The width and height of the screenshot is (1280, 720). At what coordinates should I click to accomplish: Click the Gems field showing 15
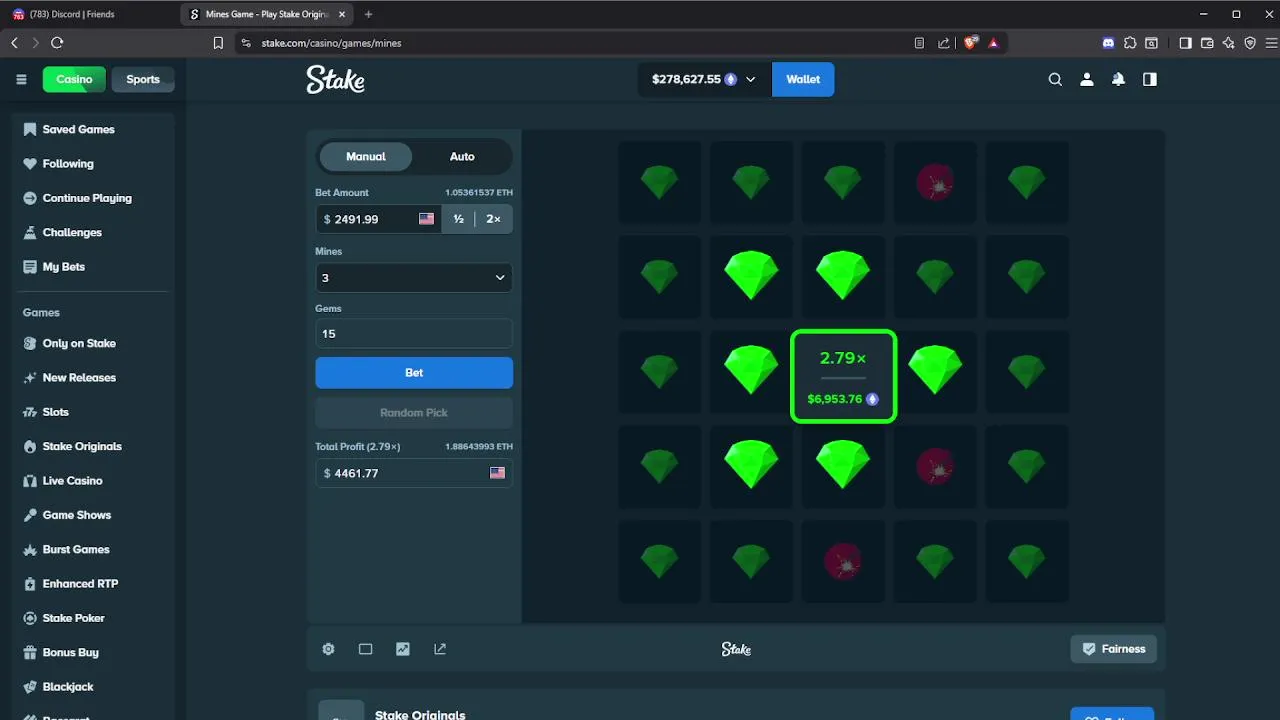coord(414,334)
